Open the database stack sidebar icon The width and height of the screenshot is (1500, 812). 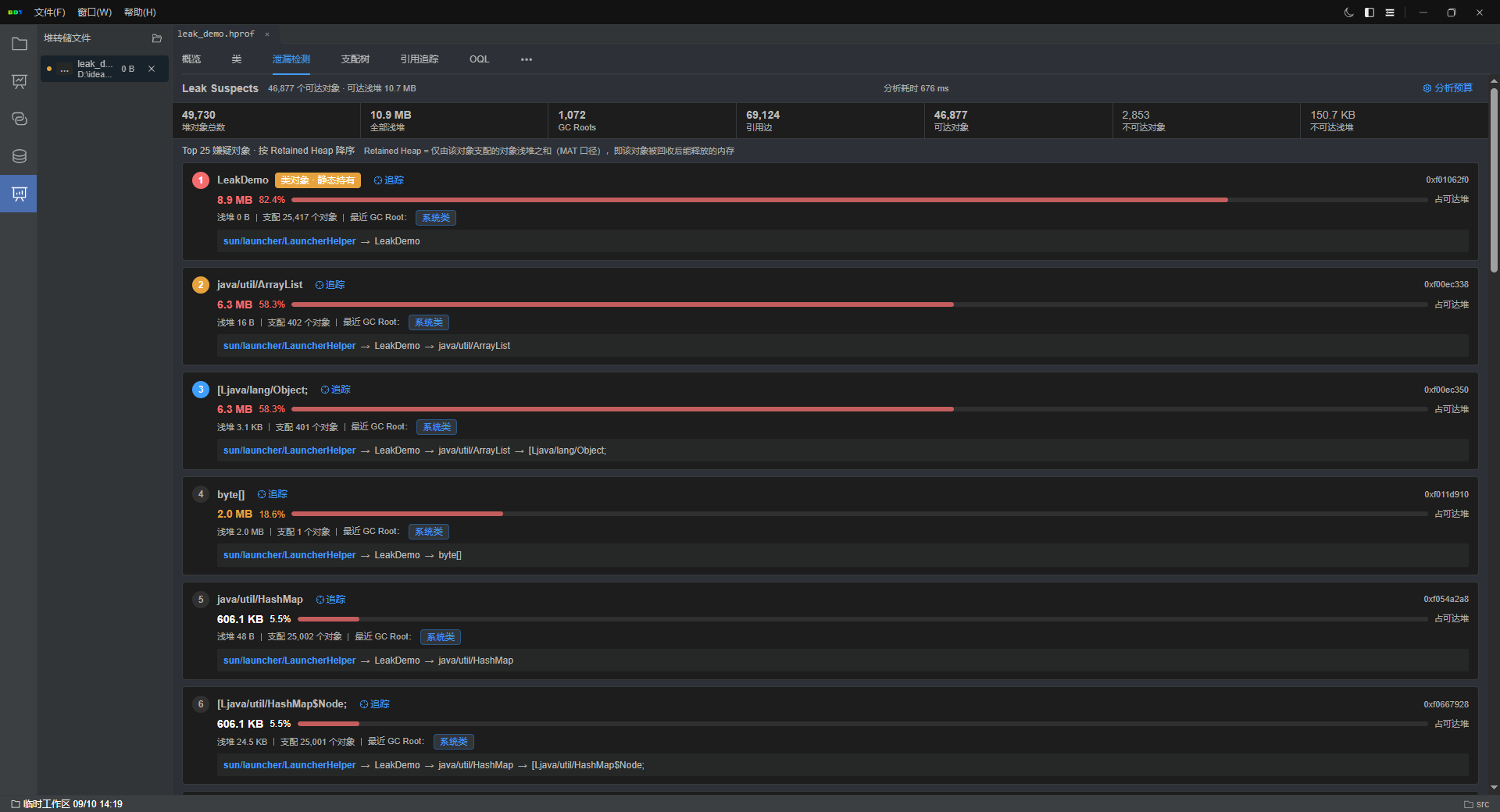pos(19,156)
